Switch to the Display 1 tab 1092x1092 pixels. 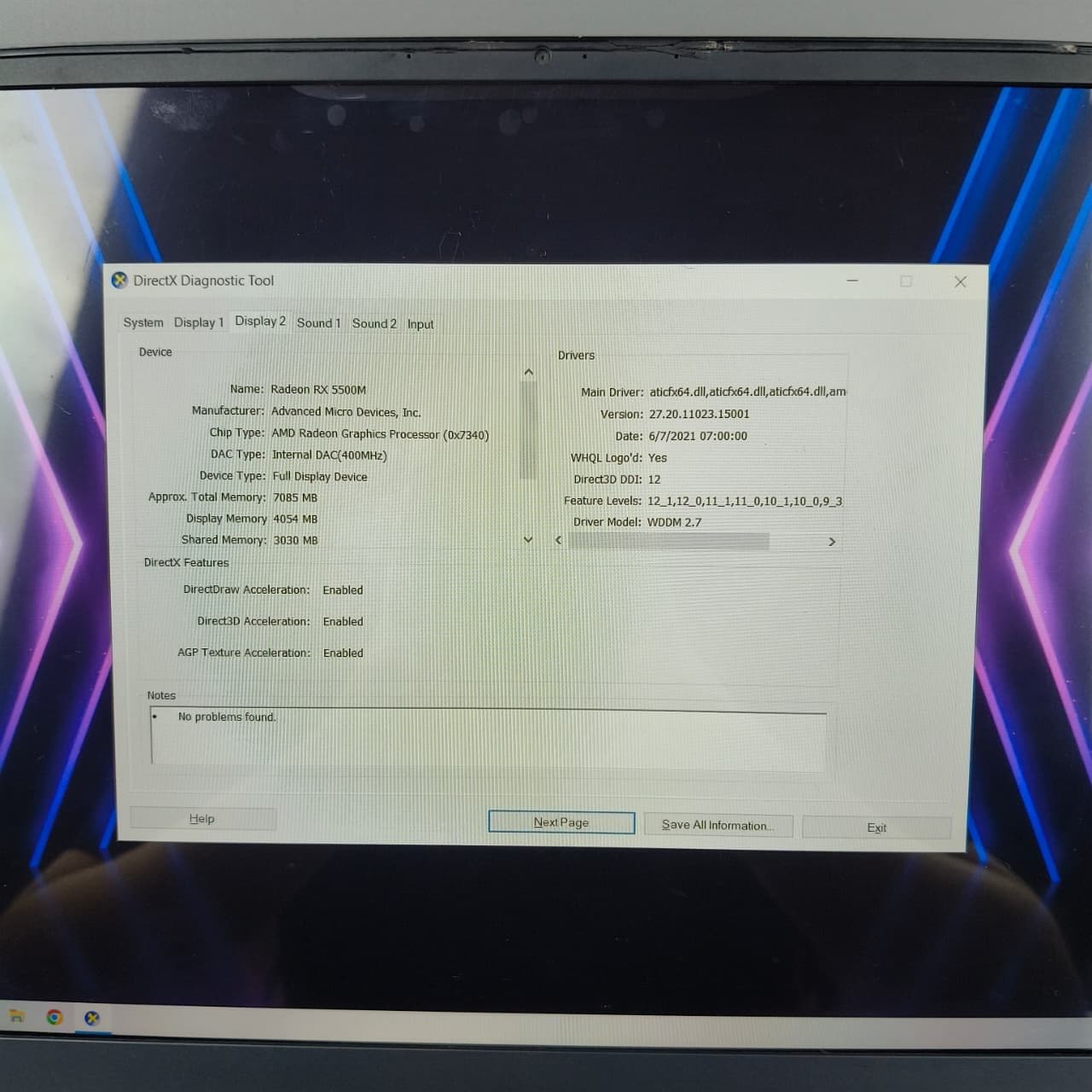tap(198, 322)
